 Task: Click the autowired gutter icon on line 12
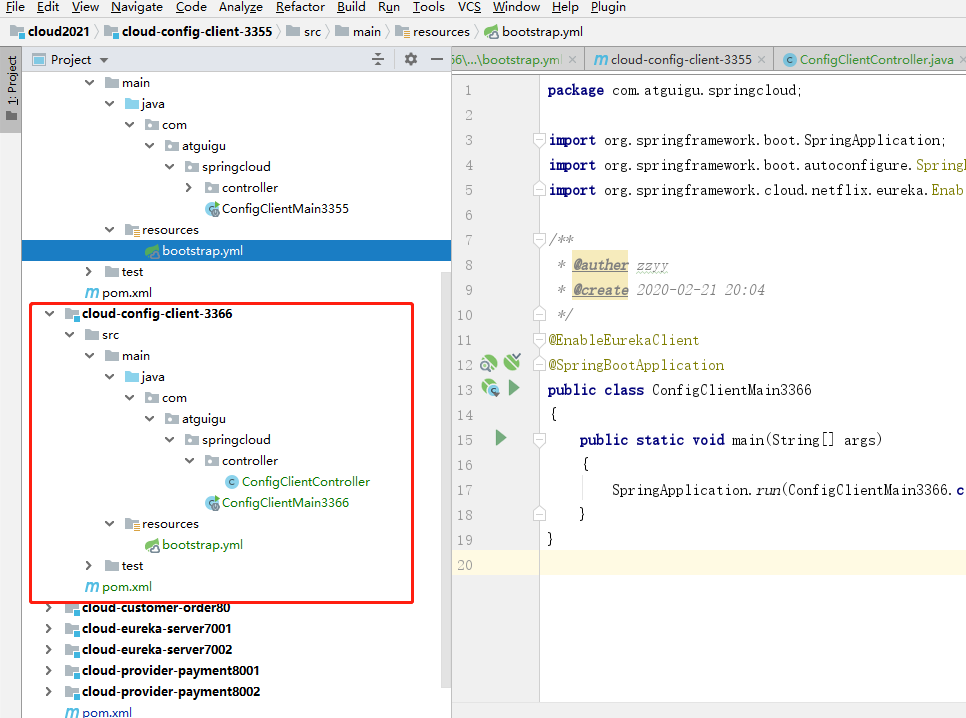tap(513, 362)
